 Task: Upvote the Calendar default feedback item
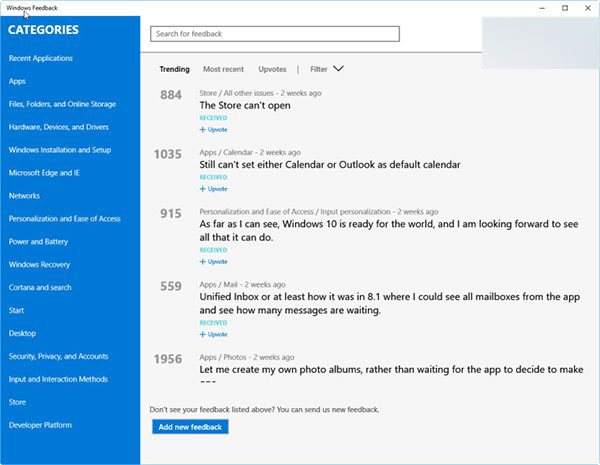[214, 189]
